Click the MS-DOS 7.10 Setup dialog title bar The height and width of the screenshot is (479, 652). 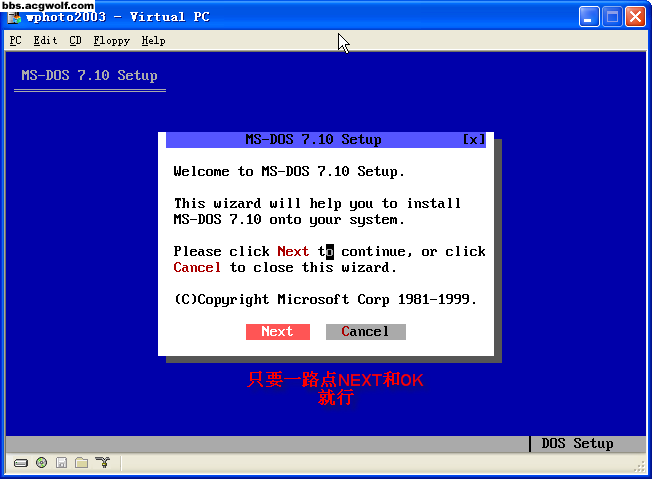313,140
